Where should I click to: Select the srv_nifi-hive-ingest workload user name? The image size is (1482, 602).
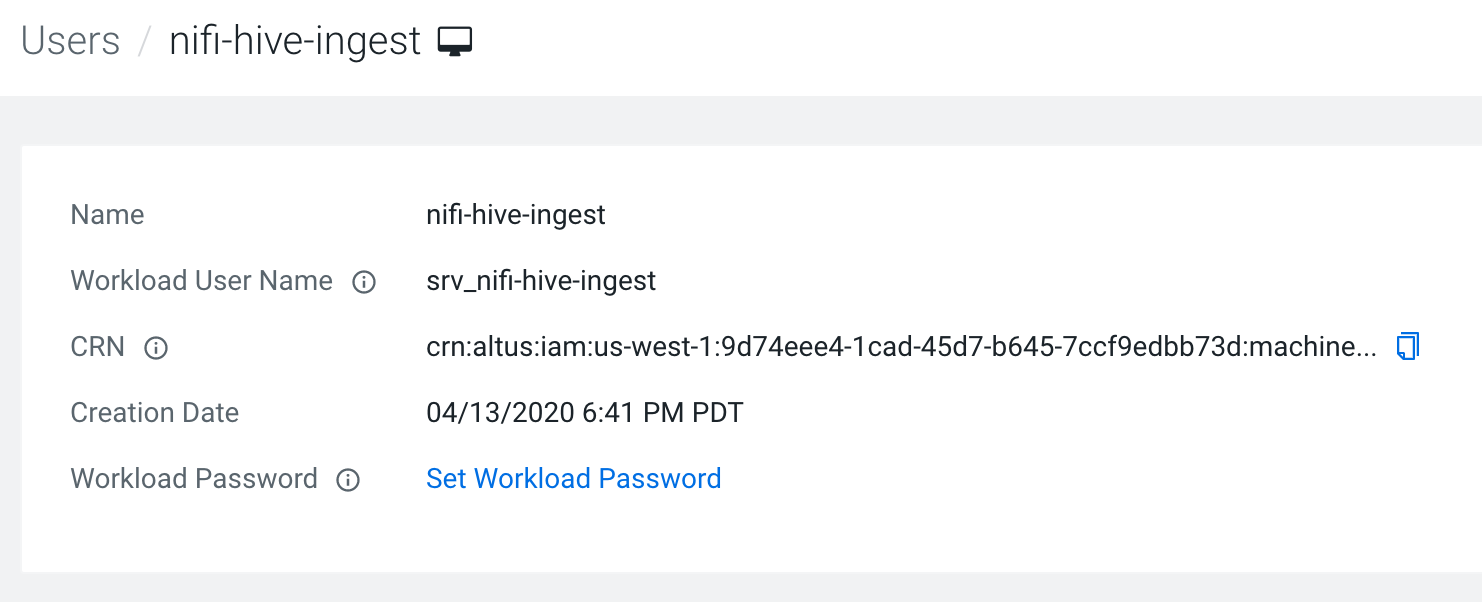541,281
